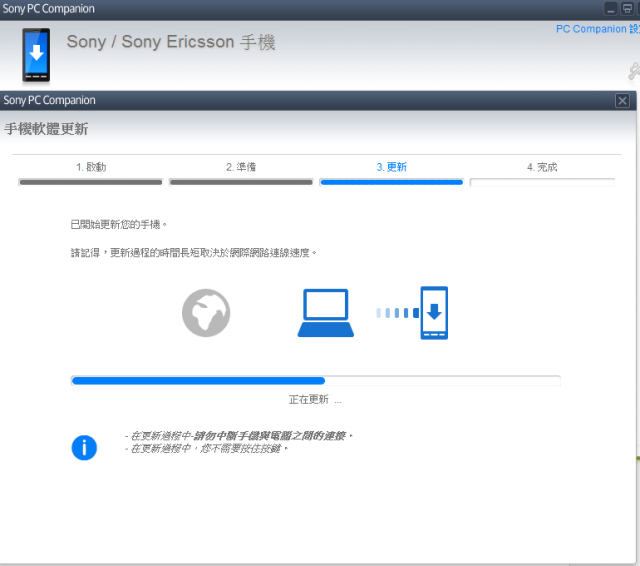
Task: Restore the main Sony PC Companion window
Action: tap(627, 9)
